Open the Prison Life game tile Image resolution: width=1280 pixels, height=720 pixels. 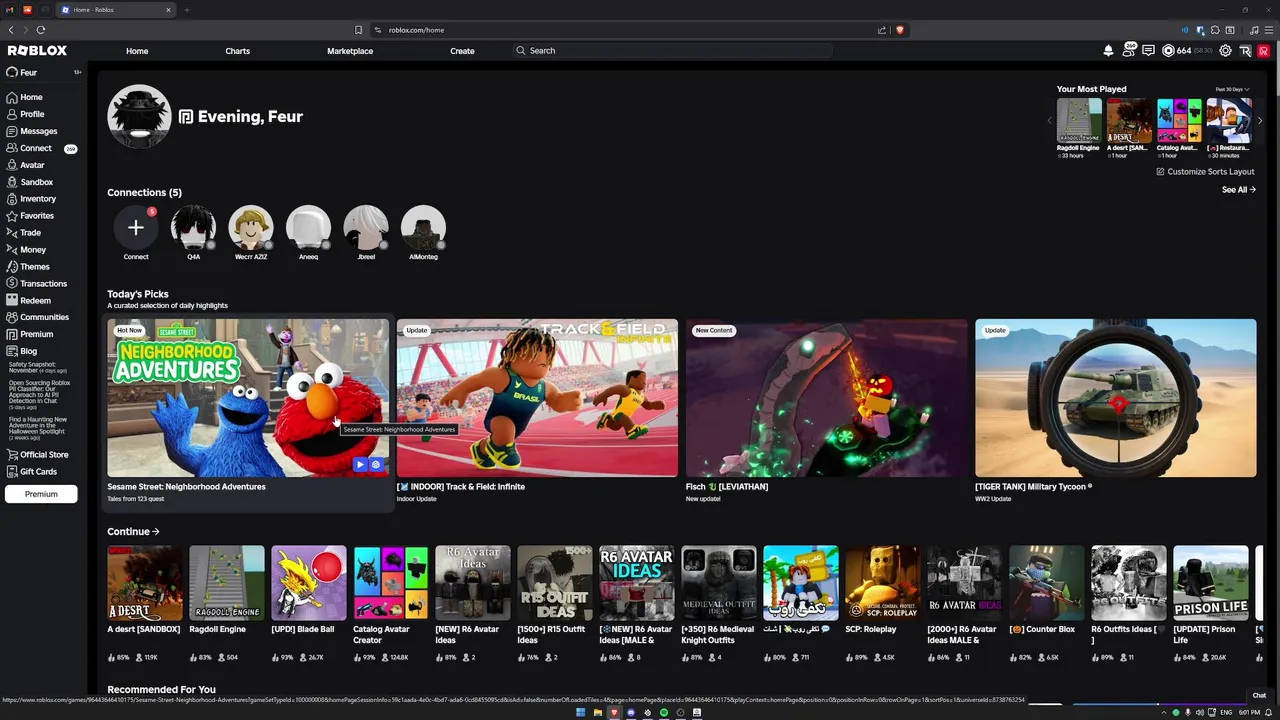[1210, 583]
